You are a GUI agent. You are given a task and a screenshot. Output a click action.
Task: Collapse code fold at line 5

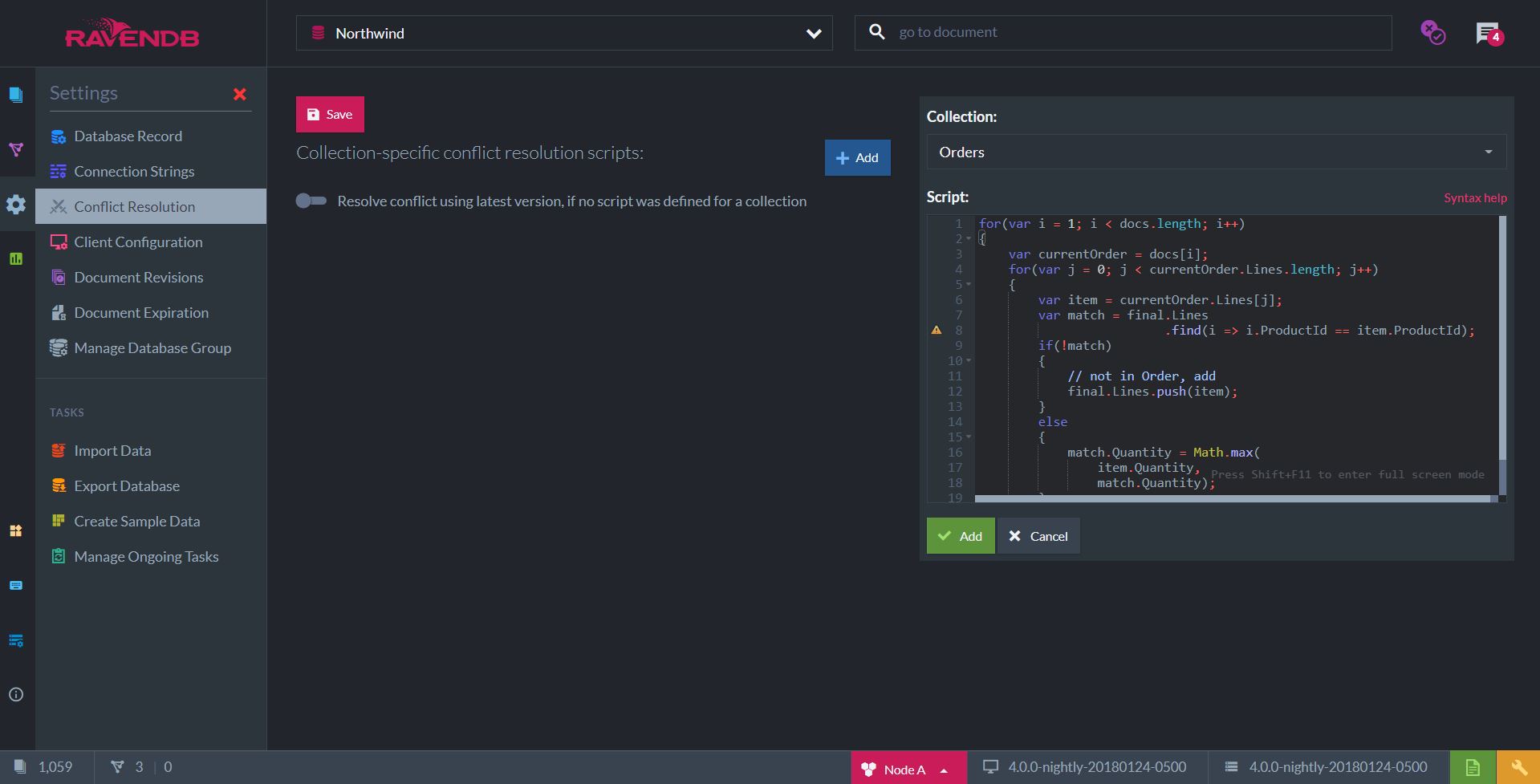tap(969, 285)
